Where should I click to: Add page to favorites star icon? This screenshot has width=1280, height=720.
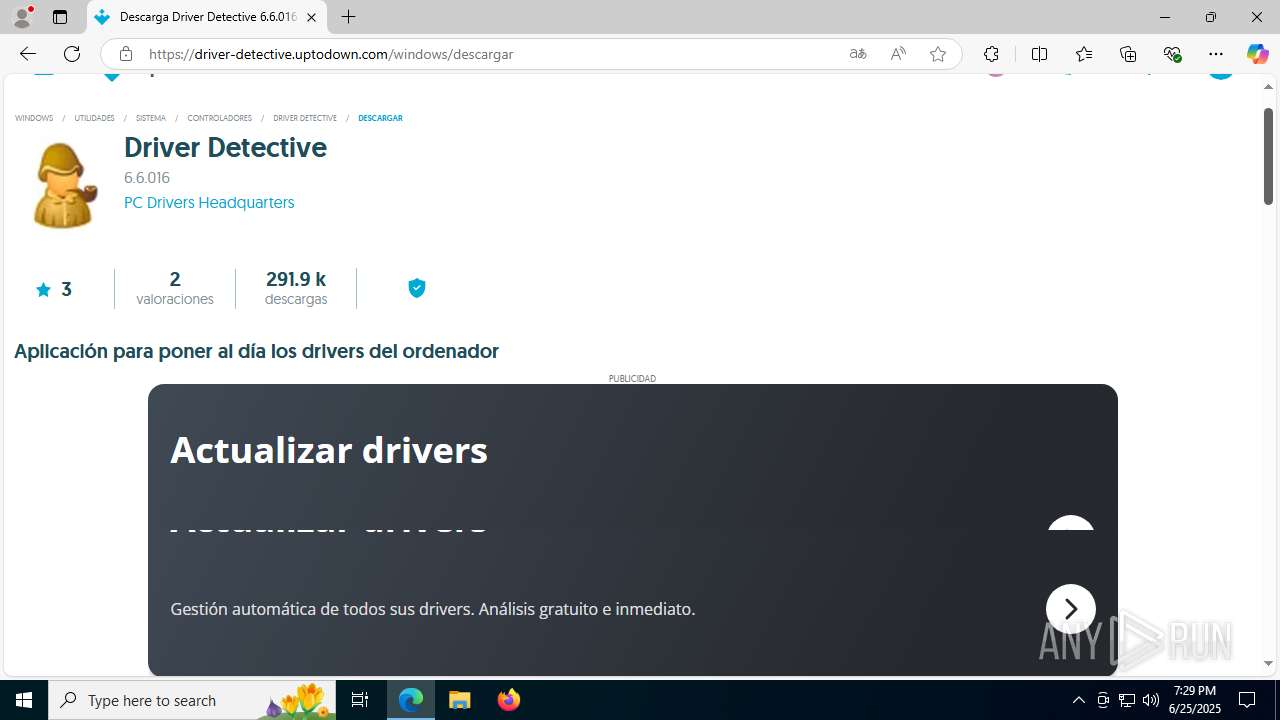click(x=938, y=54)
